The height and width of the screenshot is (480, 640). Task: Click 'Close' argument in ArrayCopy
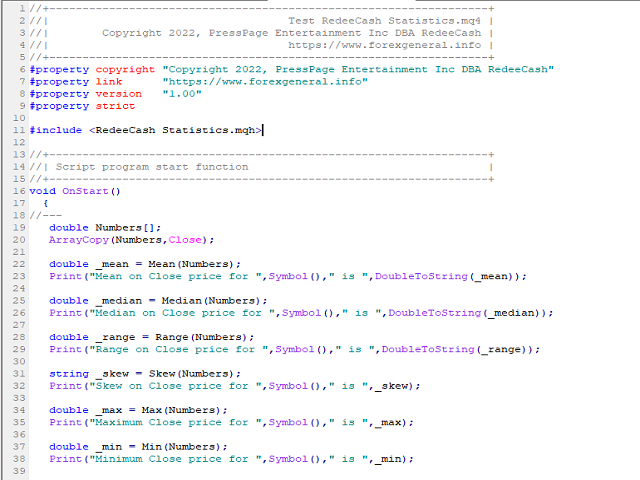(185, 240)
